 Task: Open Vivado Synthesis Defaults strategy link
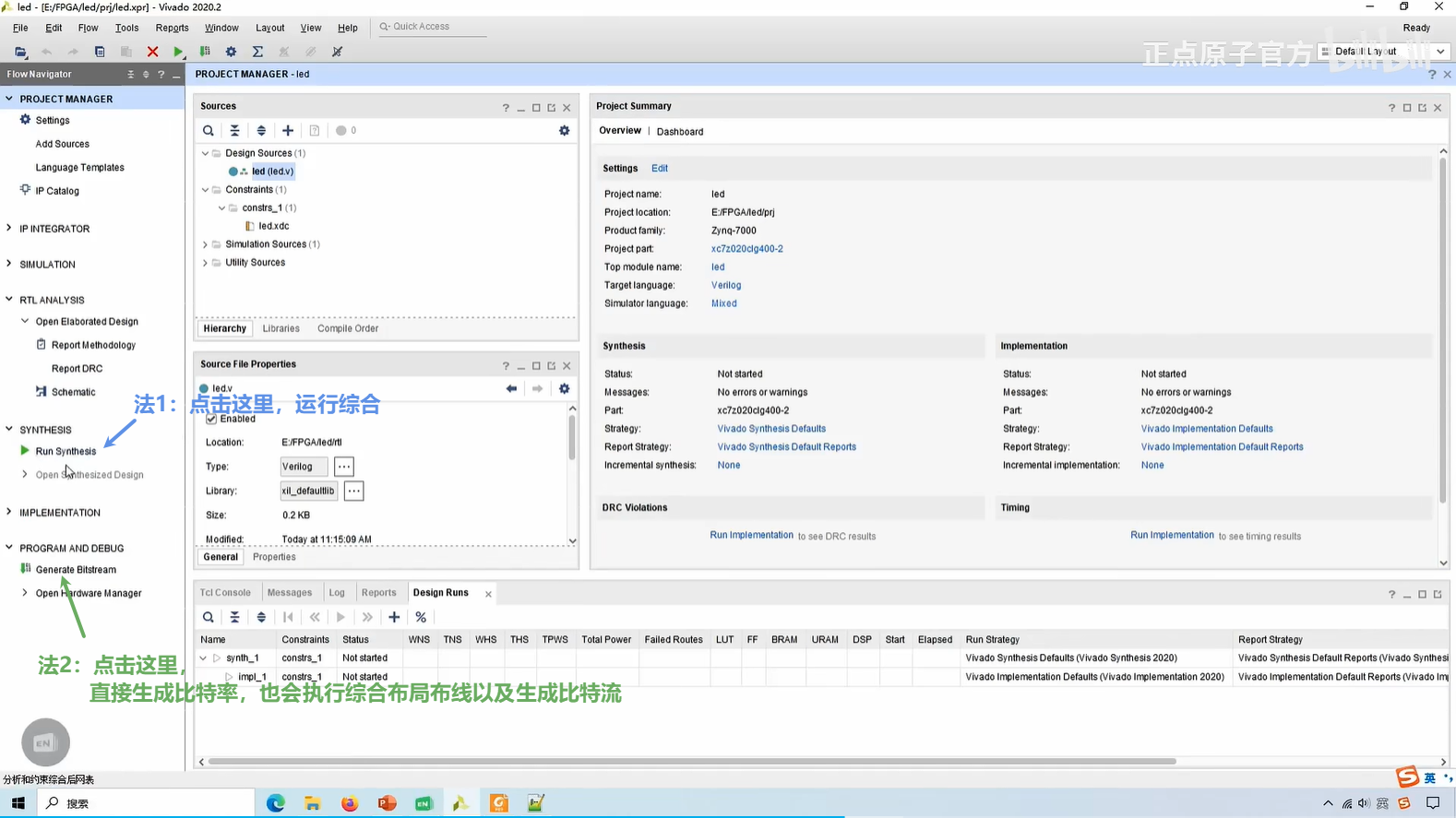pyautogui.click(x=771, y=429)
